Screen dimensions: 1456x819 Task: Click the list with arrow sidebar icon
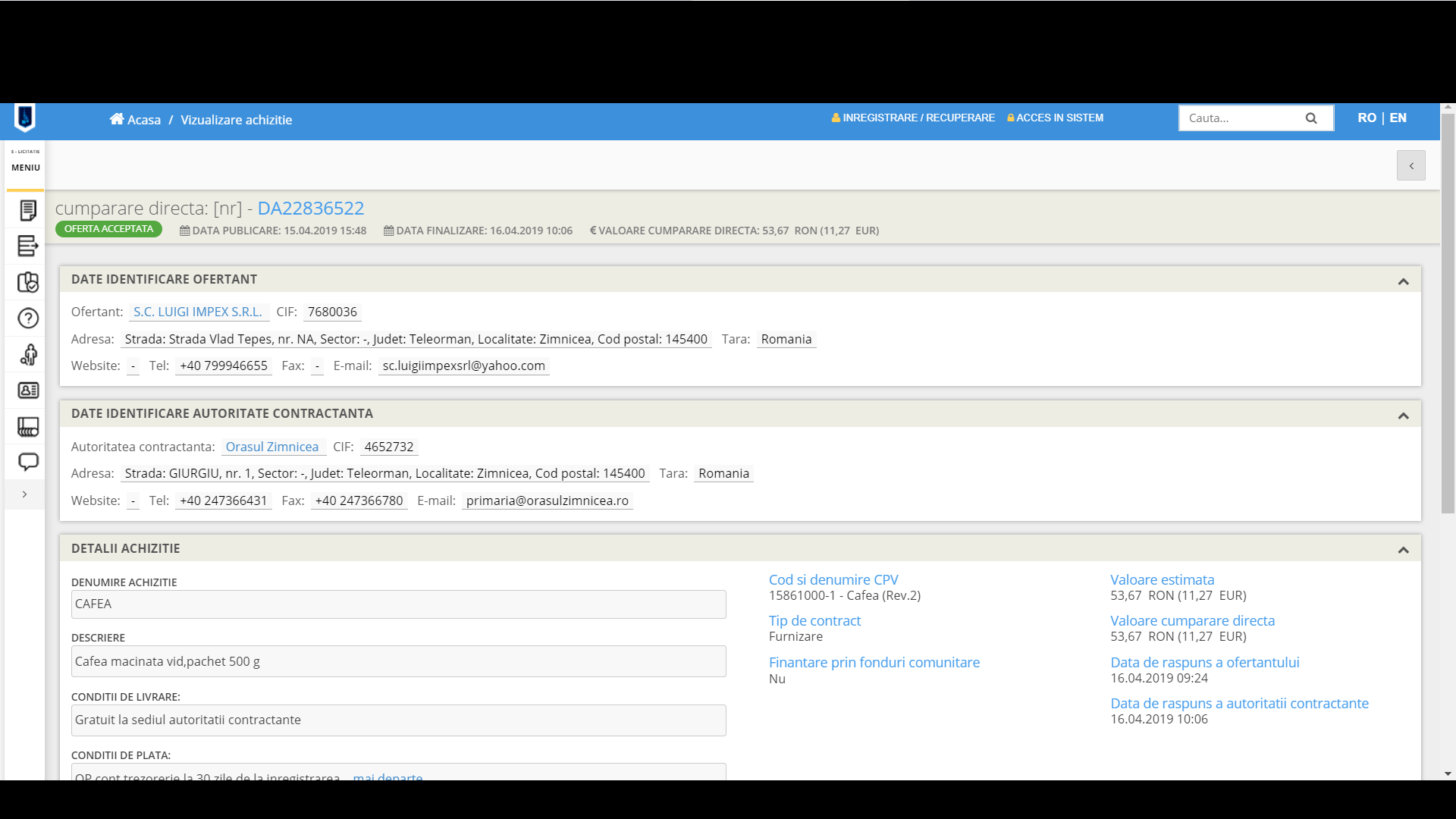click(x=28, y=246)
